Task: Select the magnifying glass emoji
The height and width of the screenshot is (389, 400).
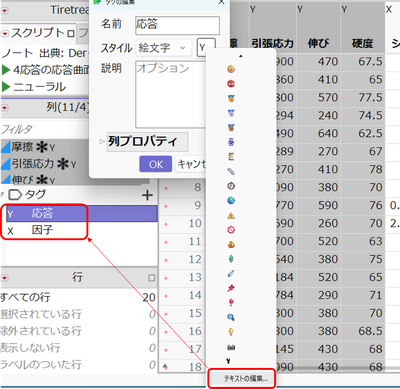Action: point(231,317)
